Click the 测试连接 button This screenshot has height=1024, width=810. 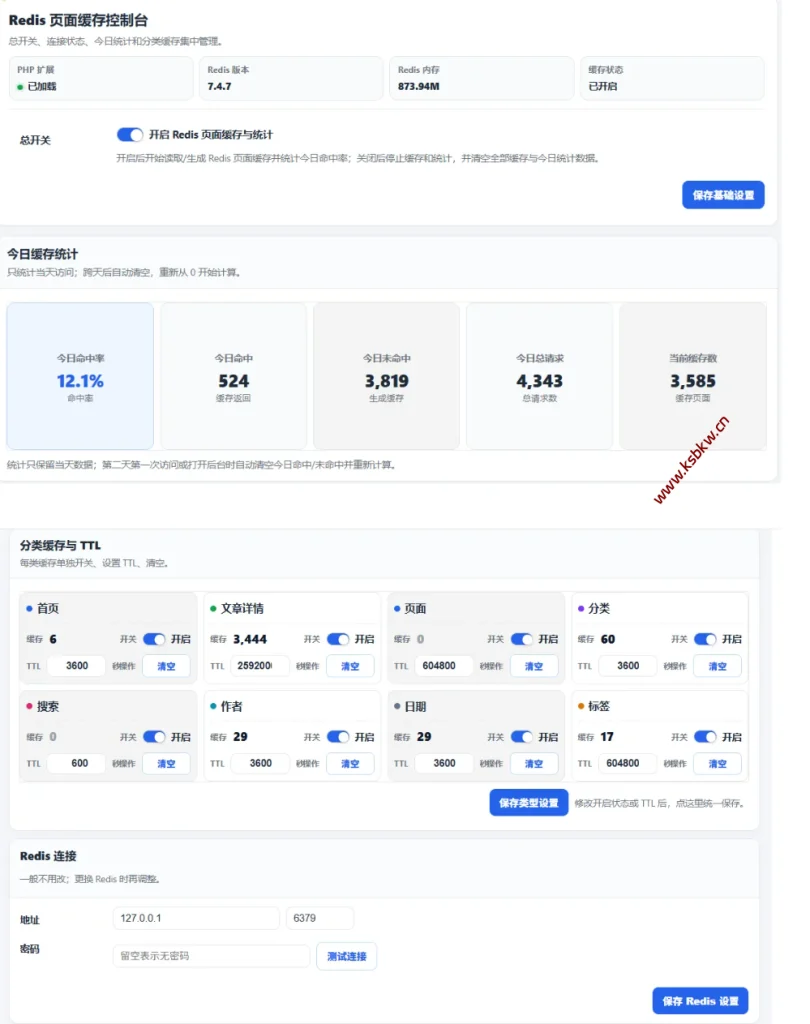(x=346, y=956)
